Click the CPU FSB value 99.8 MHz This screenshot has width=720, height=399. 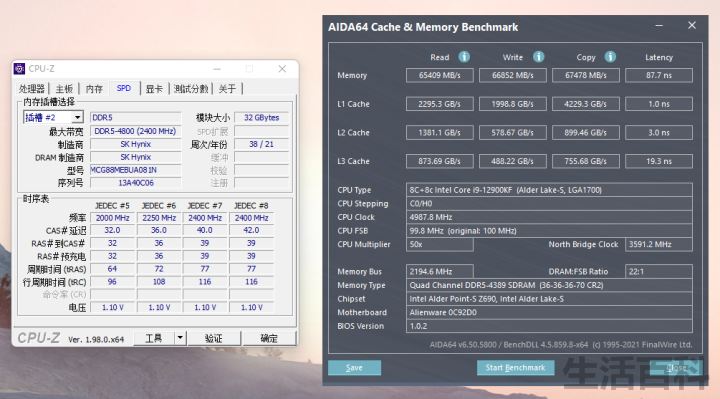tap(549, 230)
